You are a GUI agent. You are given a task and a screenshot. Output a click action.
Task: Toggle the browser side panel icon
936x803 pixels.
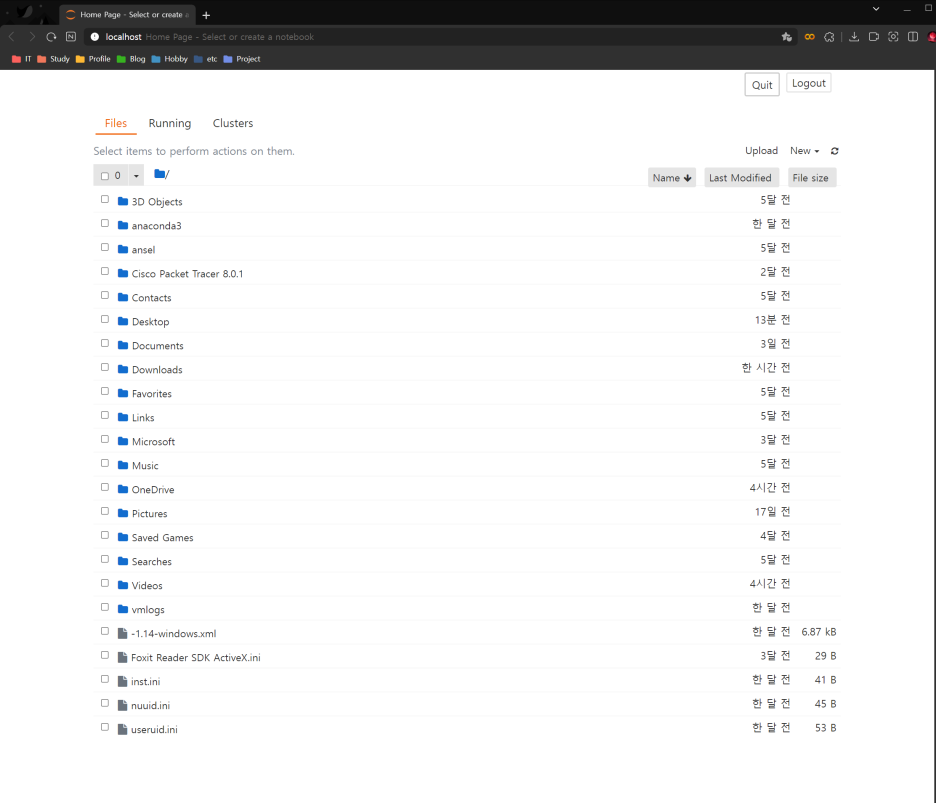(913, 37)
